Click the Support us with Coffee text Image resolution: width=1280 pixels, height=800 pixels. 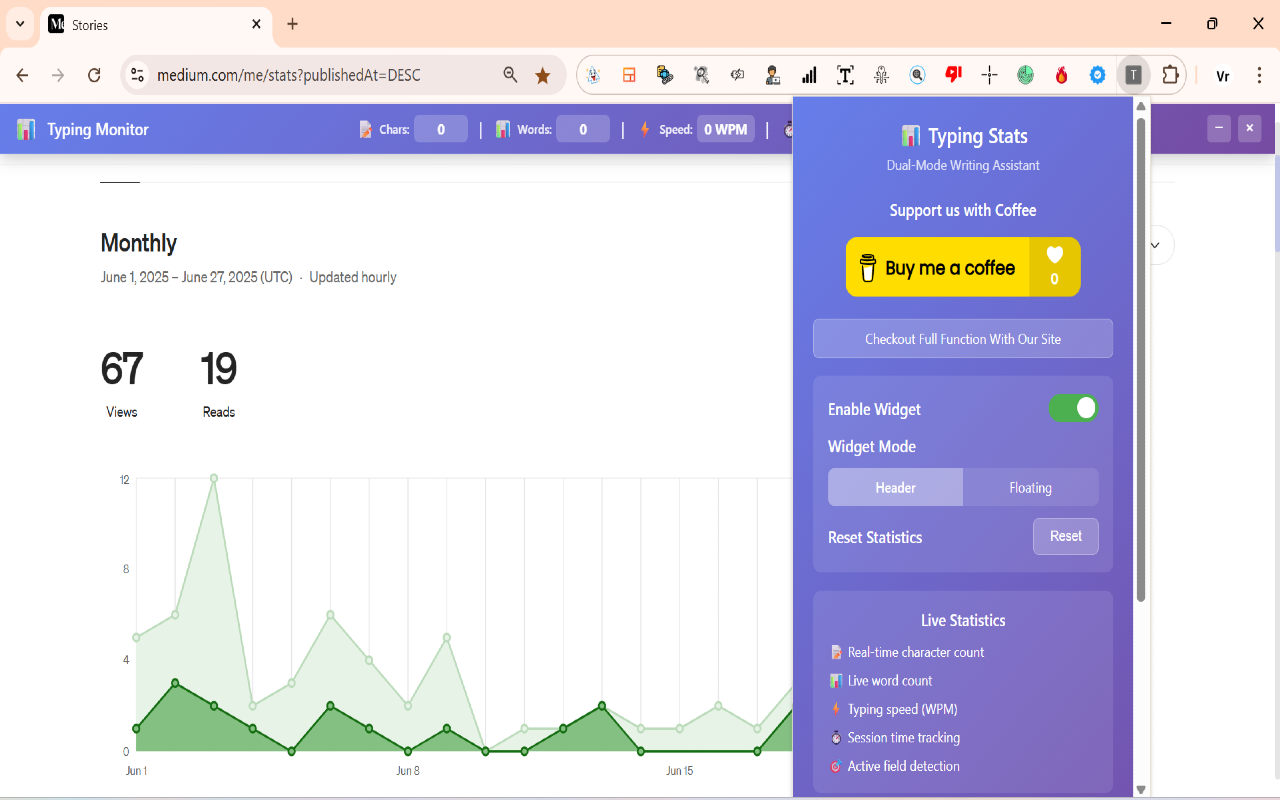pos(963,210)
